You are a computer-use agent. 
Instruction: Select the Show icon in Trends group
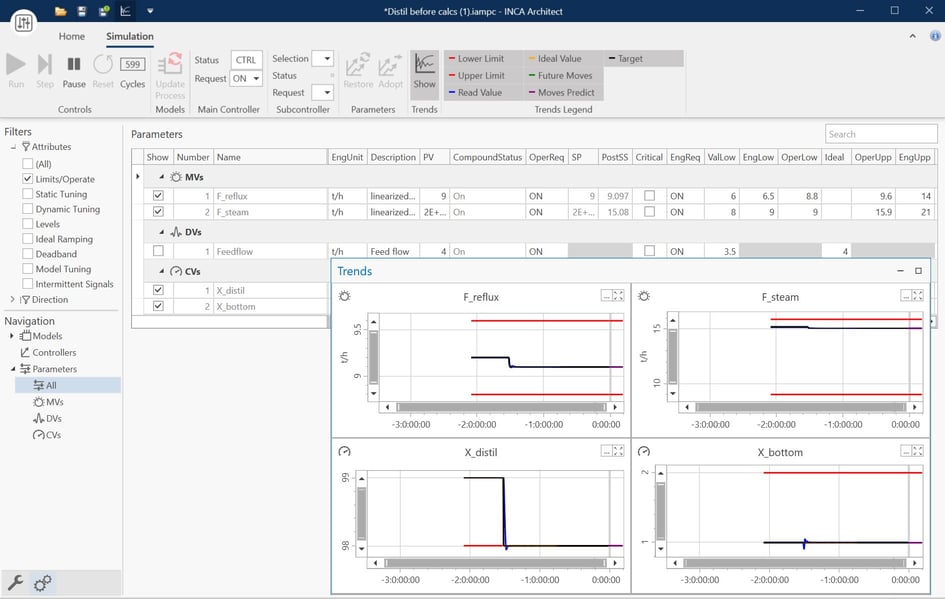click(x=424, y=72)
